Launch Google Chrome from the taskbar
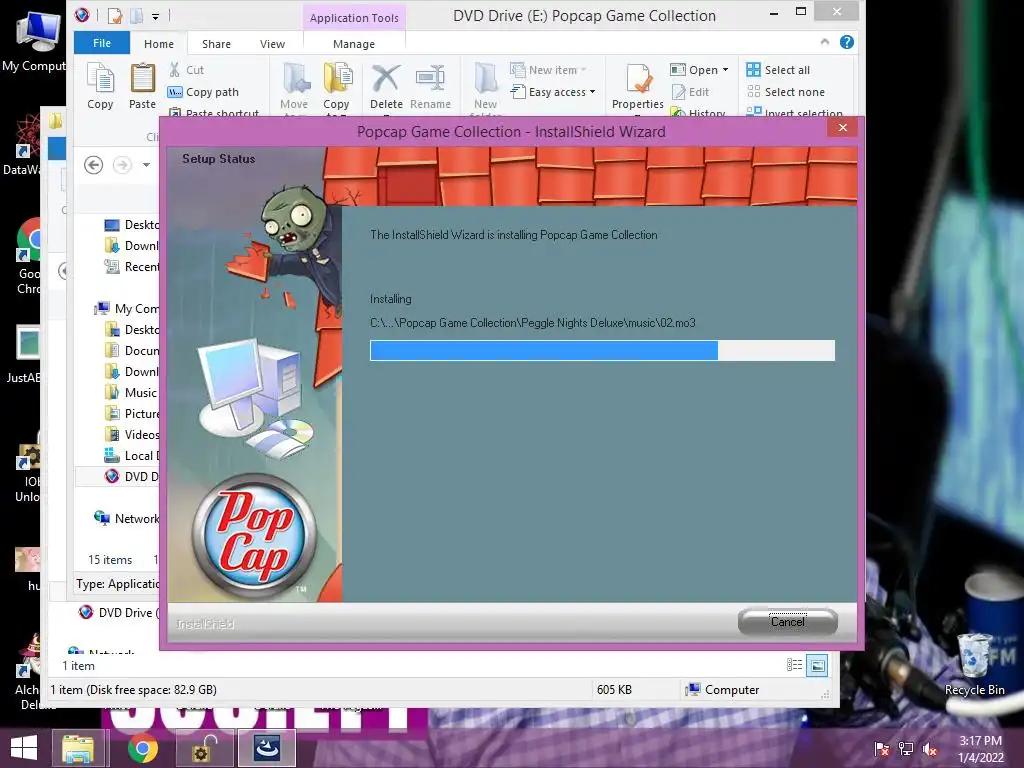Image resolution: width=1024 pixels, height=768 pixels. click(142, 748)
